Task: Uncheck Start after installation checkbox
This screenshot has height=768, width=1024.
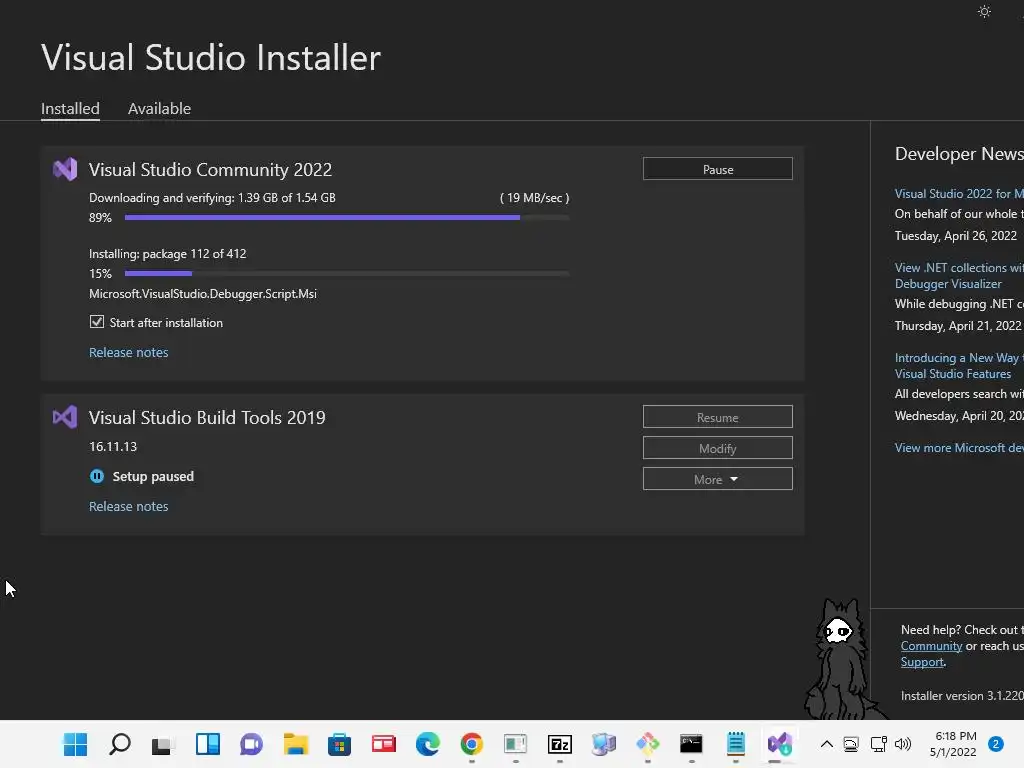Action: 97,322
